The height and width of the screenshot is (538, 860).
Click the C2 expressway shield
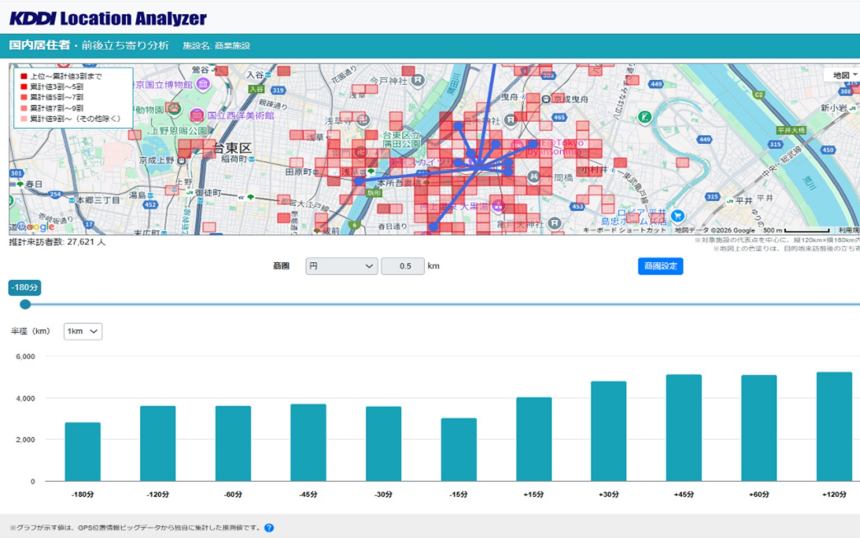point(759,95)
